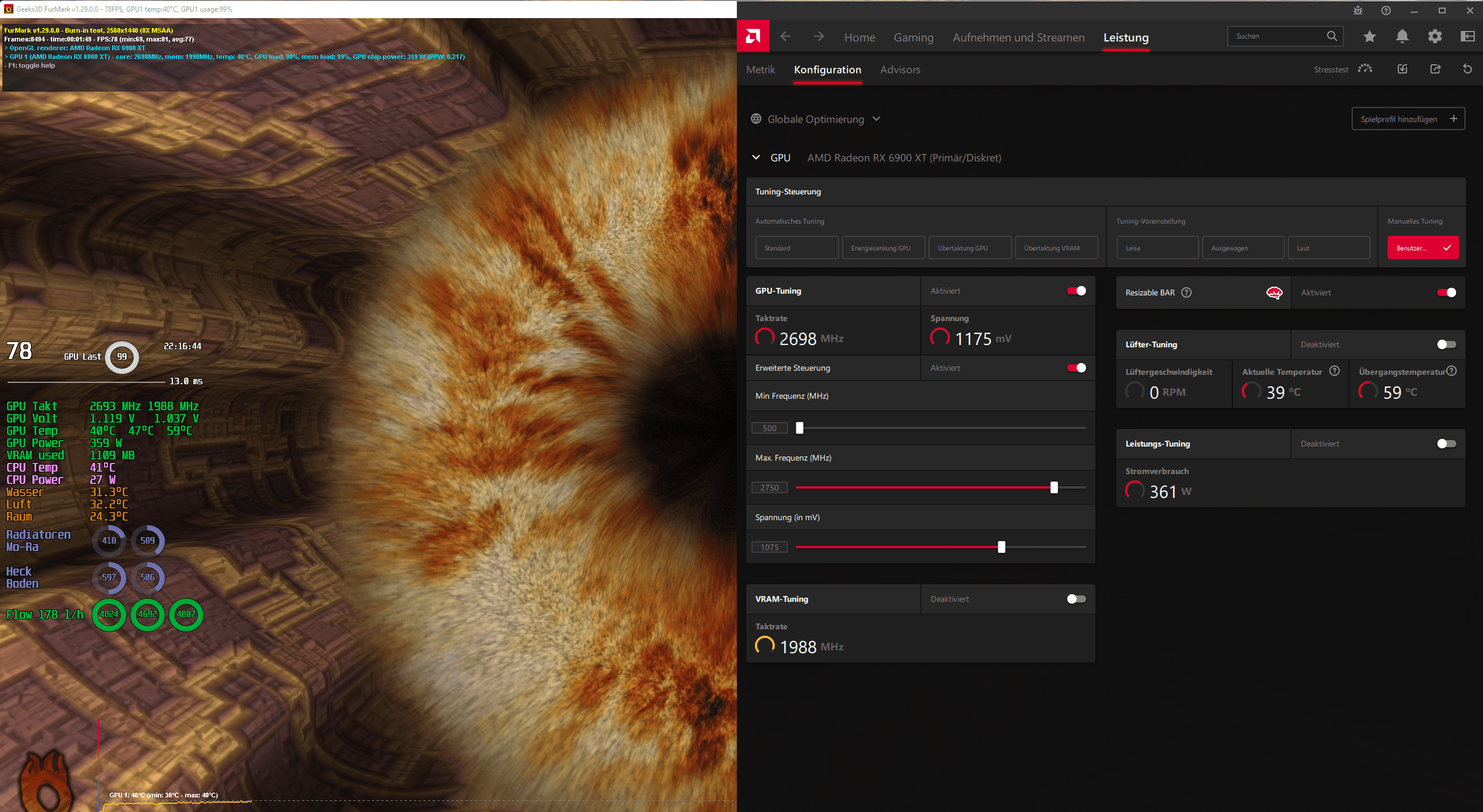Select Übertaktung VRAM preset
This screenshot has width=1483, height=812.
click(x=1056, y=248)
